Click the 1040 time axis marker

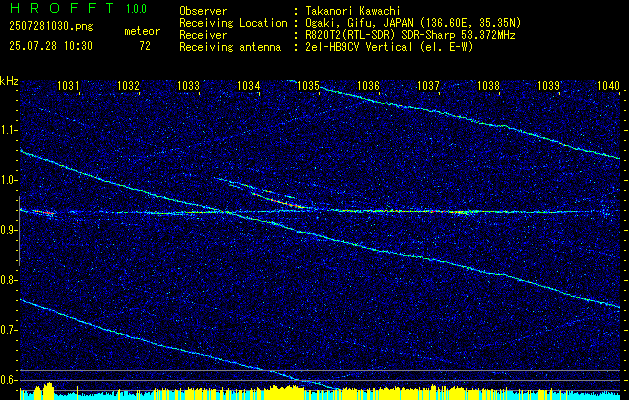(x=608, y=85)
